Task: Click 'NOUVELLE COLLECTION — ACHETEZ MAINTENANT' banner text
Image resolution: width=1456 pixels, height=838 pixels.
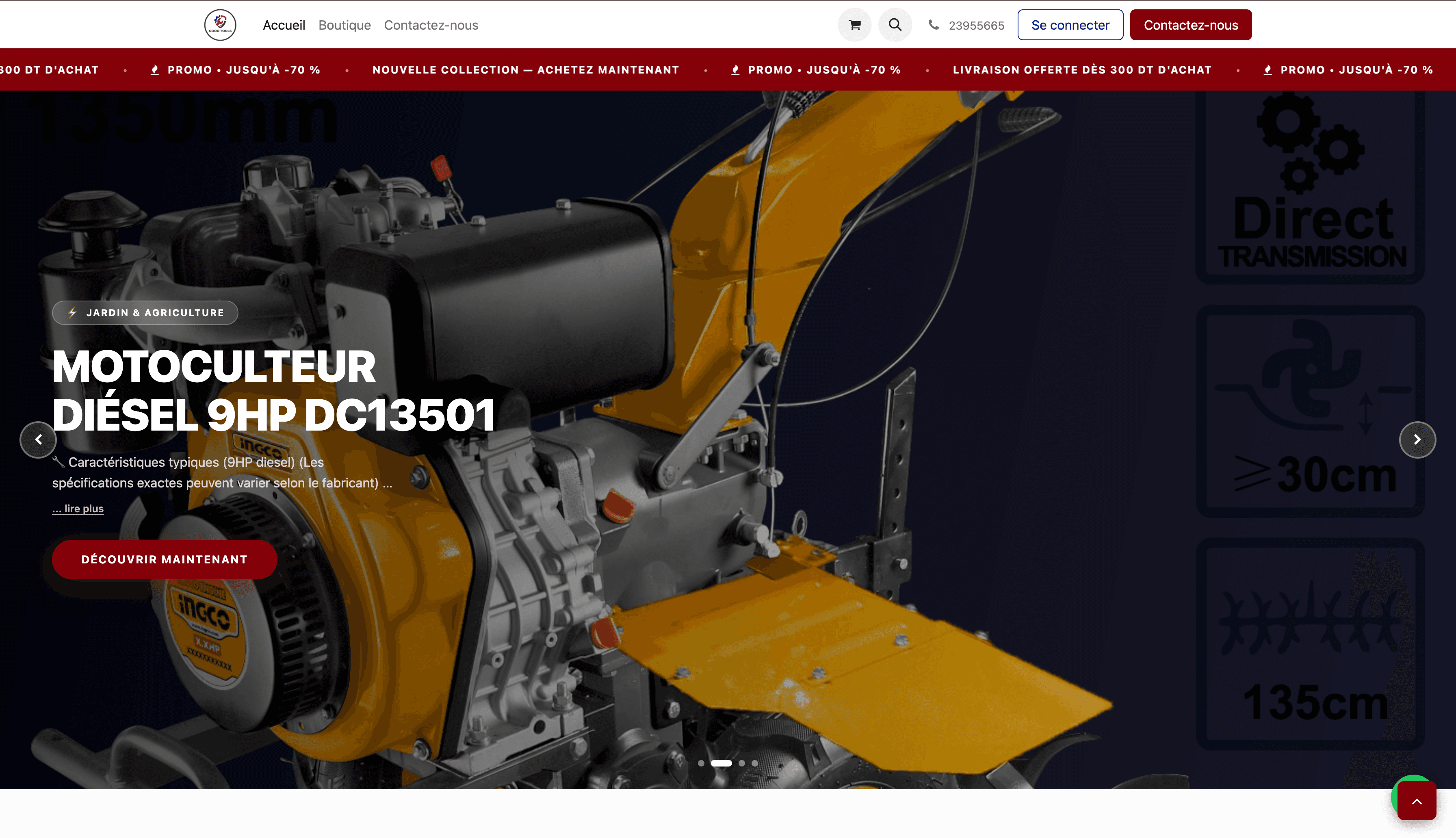Action: tap(526, 69)
